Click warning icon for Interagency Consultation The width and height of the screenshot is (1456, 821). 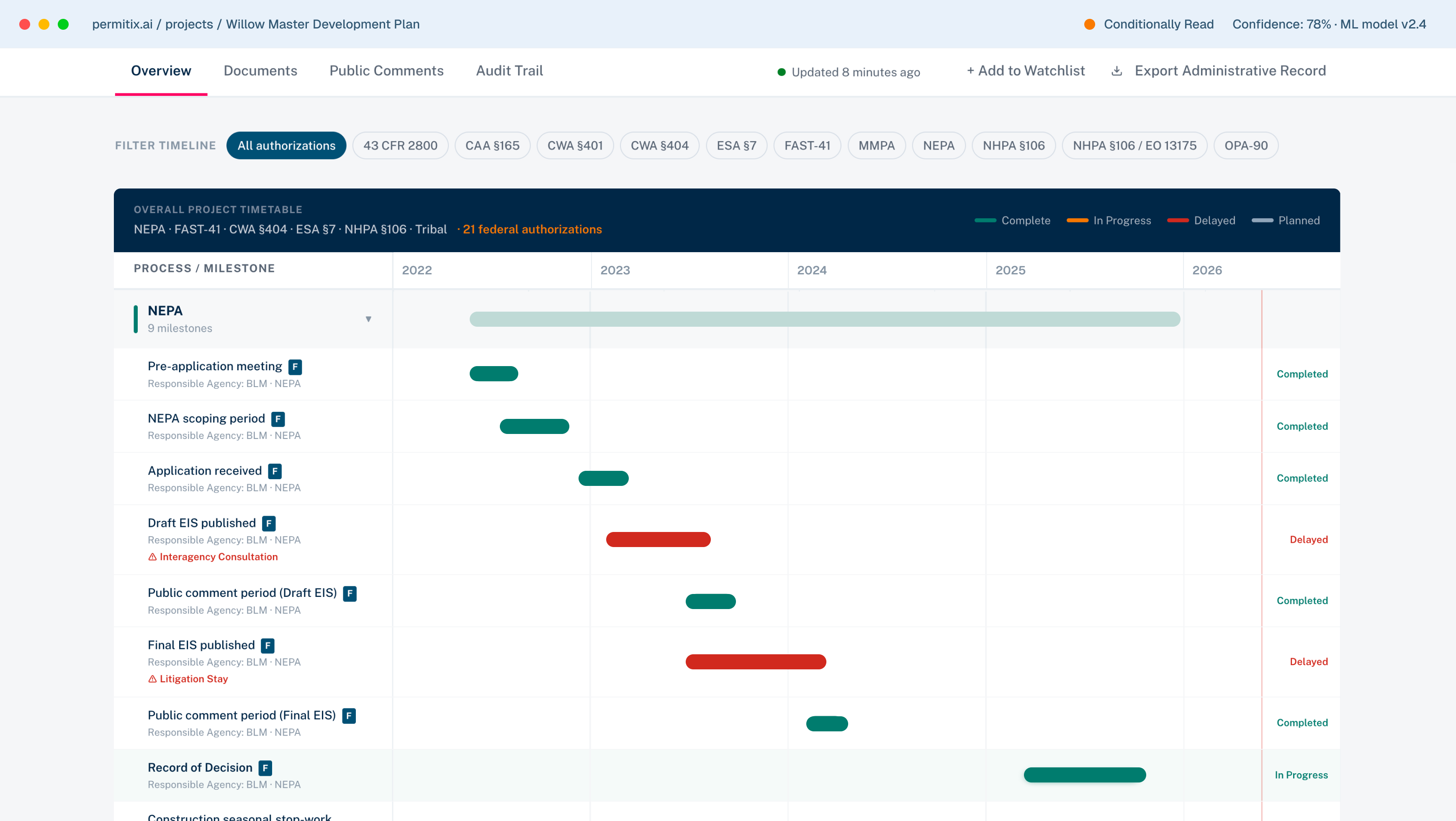click(x=152, y=557)
